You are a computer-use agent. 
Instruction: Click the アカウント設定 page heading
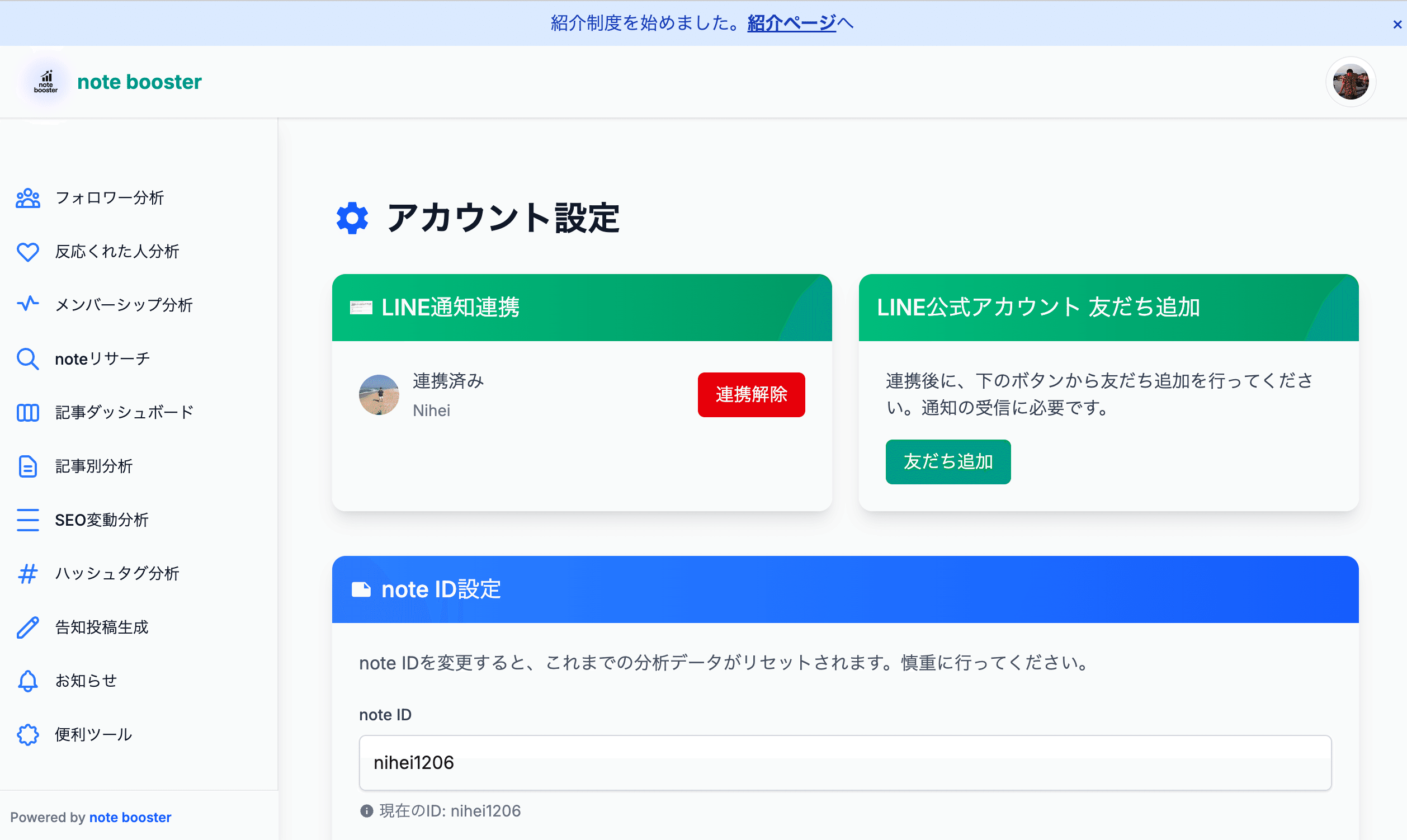click(x=503, y=218)
